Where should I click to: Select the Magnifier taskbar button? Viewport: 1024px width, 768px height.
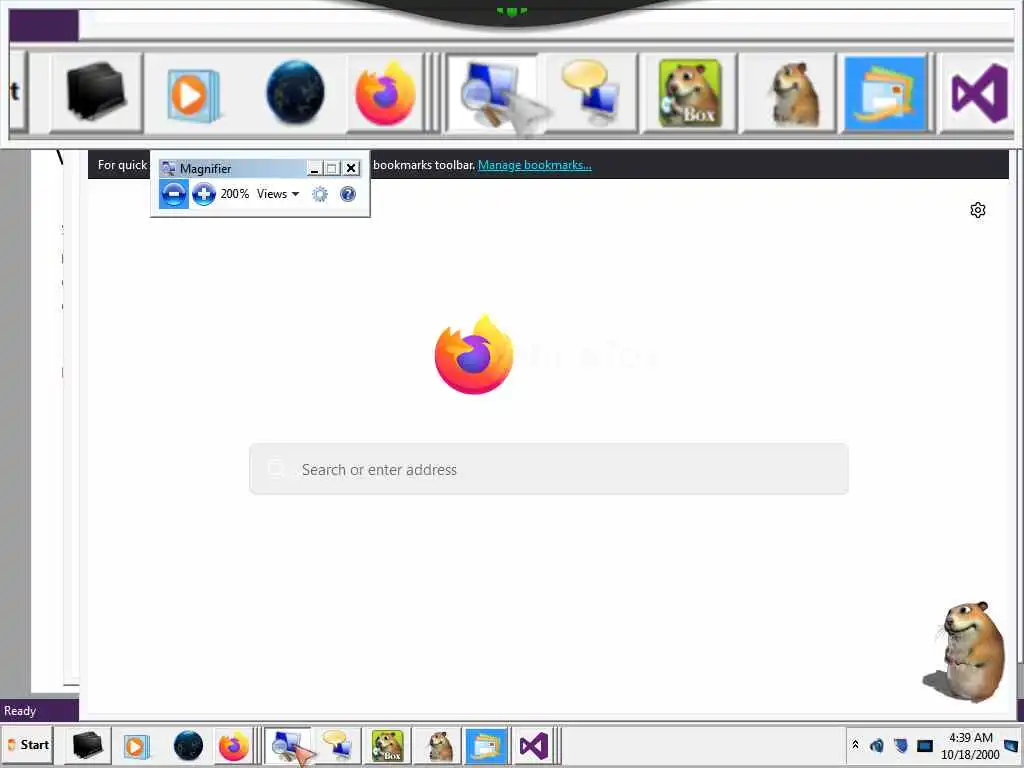click(288, 746)
